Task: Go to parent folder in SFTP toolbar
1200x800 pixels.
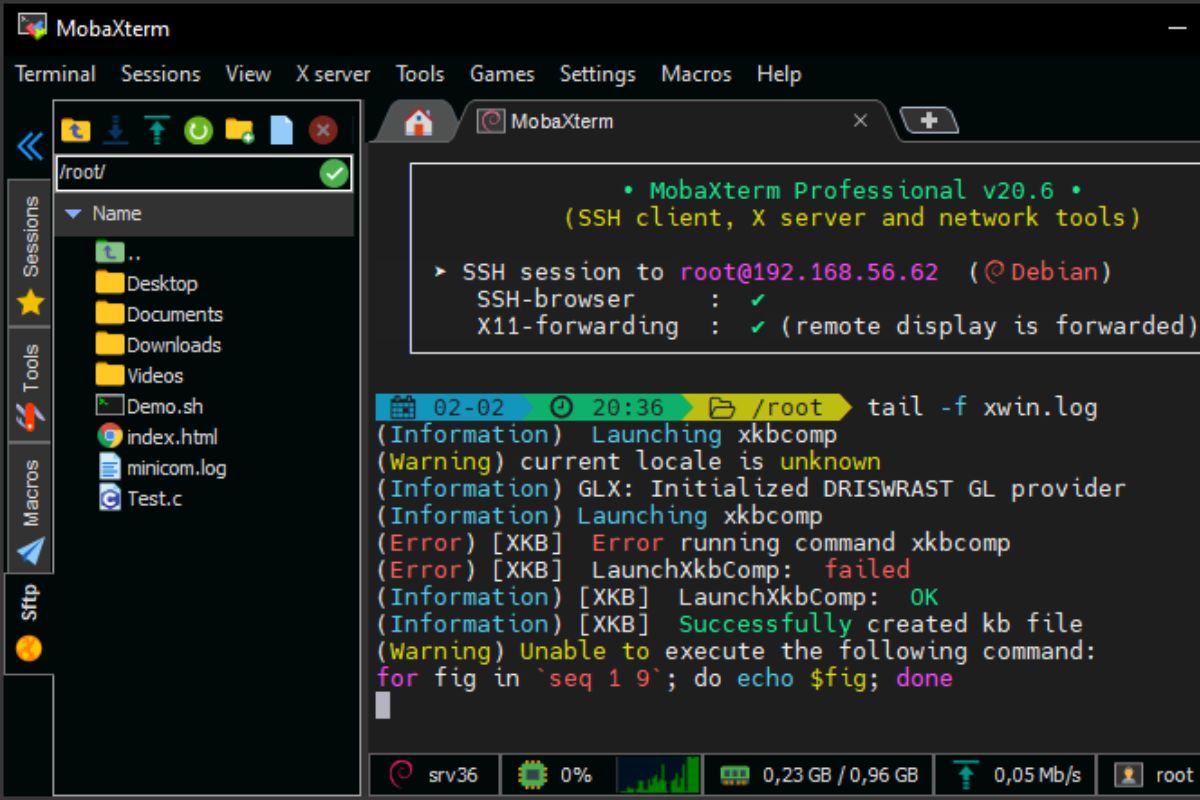Action: pos(75,130)
